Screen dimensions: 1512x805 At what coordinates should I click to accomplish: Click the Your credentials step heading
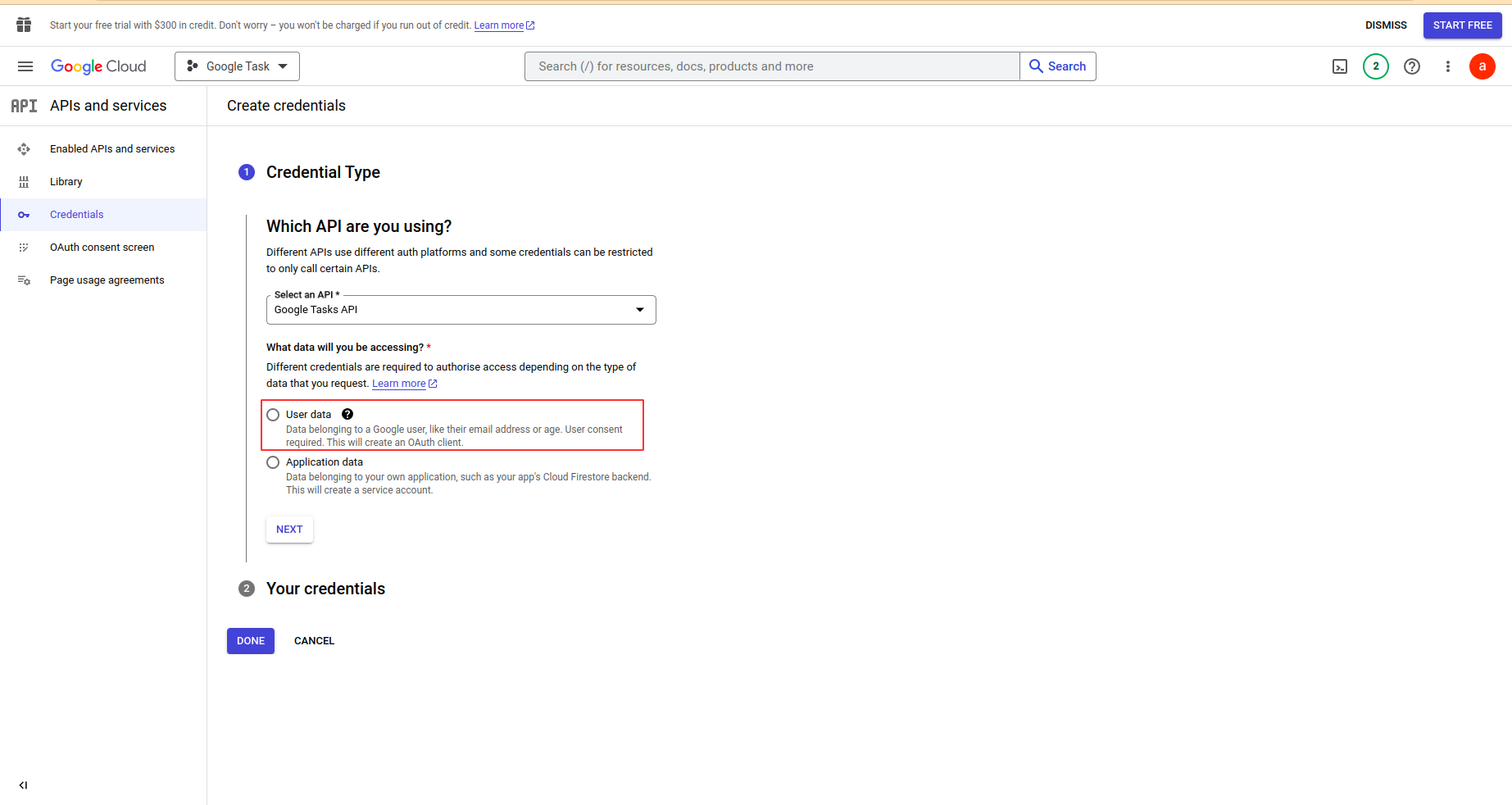click(x=325, y=589)
